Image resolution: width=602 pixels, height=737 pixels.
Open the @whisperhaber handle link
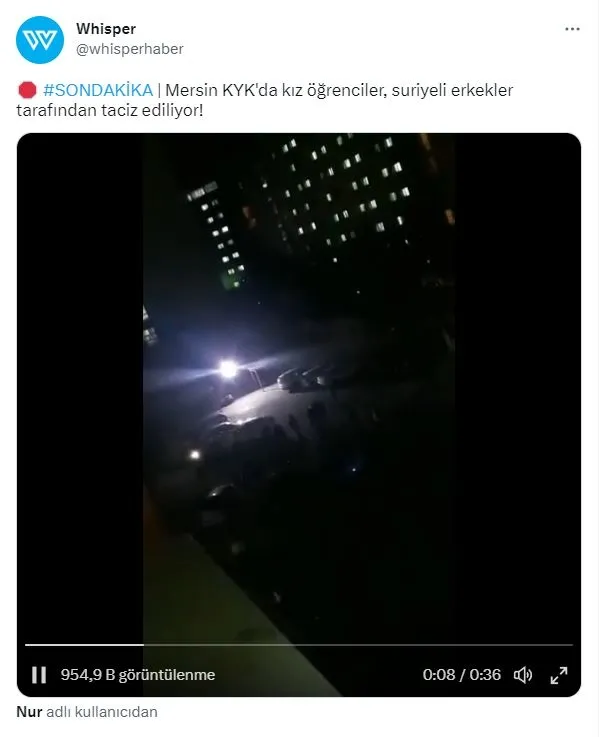[x=130, y=49]
